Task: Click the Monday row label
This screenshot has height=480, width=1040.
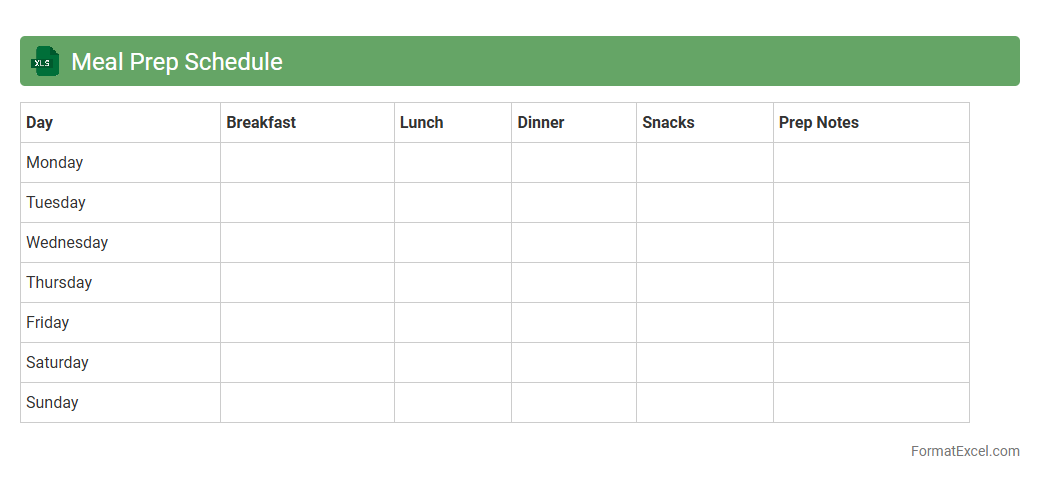Action: (x=55, y=162)
